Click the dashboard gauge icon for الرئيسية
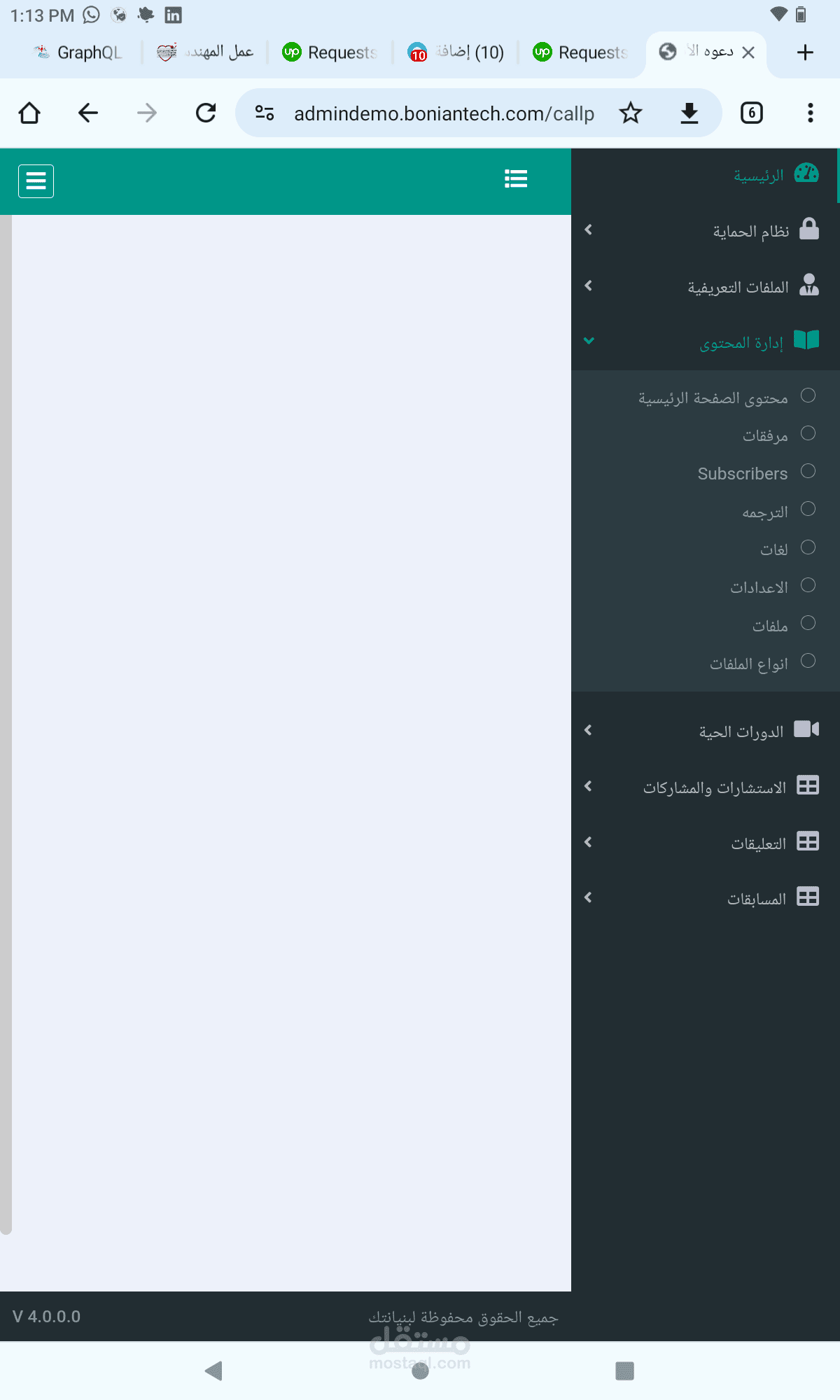Image resolution: width=840 pixels, height=1400 pixels. (806, 173)
